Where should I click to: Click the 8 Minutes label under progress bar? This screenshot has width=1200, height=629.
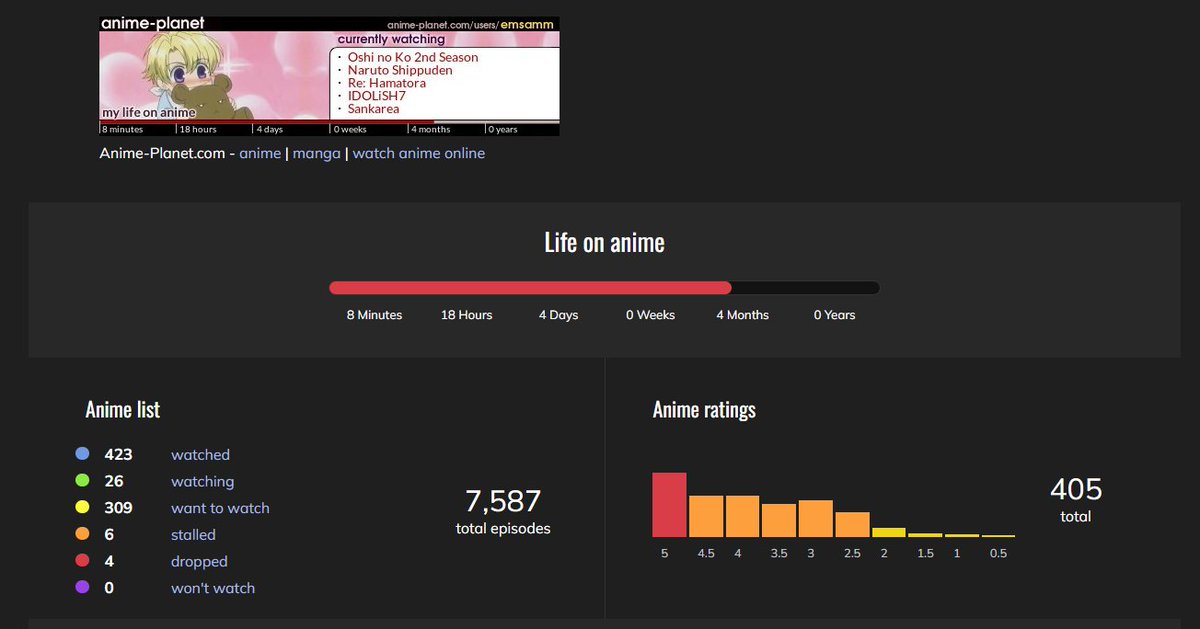click(374, 315)
